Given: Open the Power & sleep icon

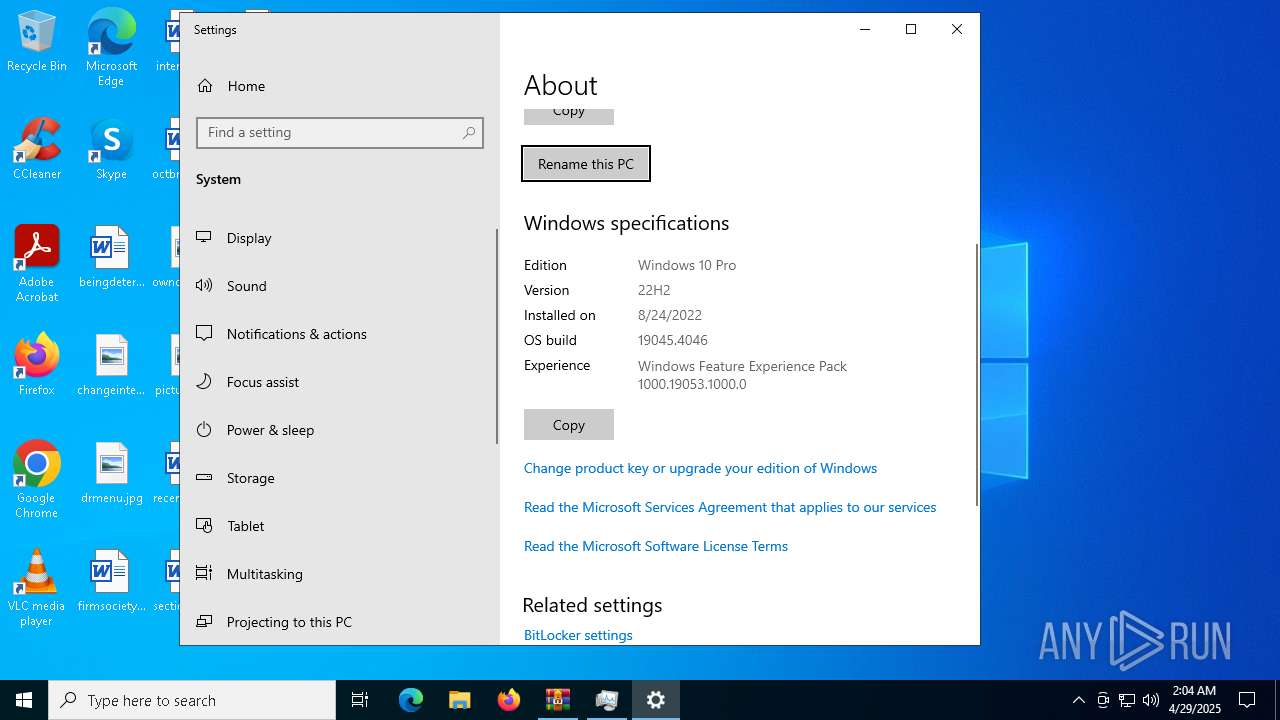Looking at the screenshot, I should pyautogui.click(x=204, y=429).
